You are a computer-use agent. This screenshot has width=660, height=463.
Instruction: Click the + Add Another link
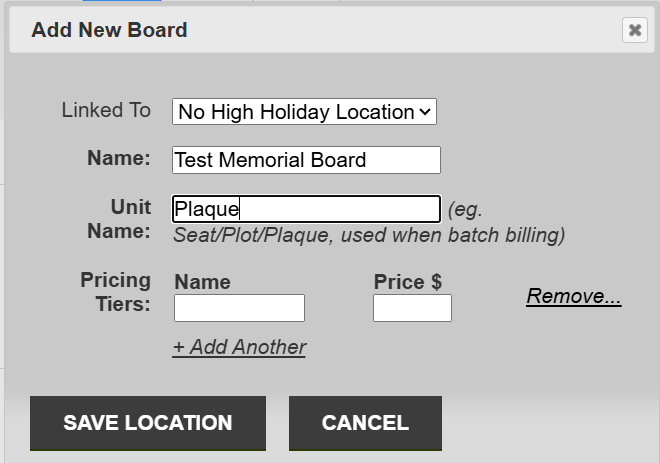239,347
